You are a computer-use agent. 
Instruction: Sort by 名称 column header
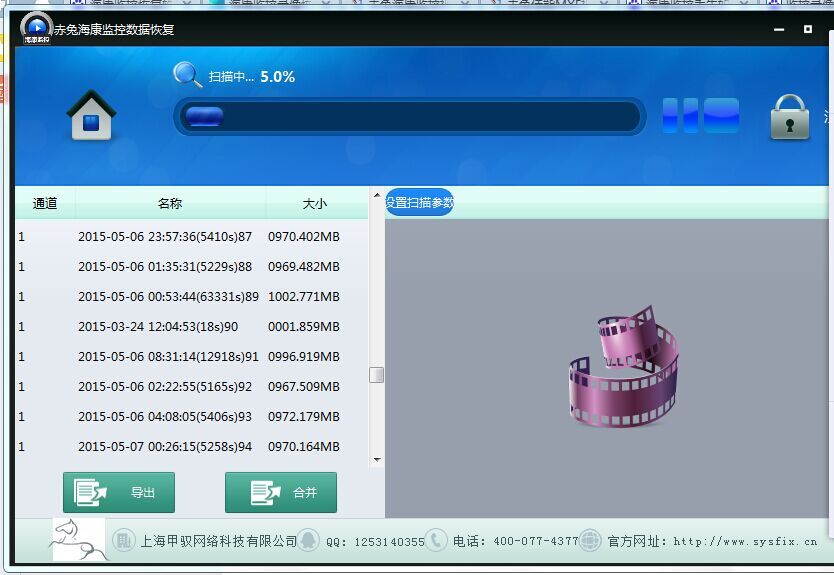[170, 203]
